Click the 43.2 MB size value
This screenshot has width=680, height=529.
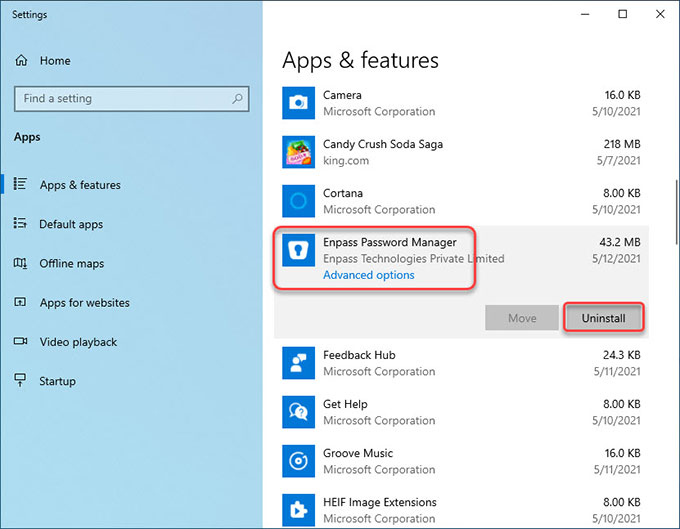pos(620,242)
